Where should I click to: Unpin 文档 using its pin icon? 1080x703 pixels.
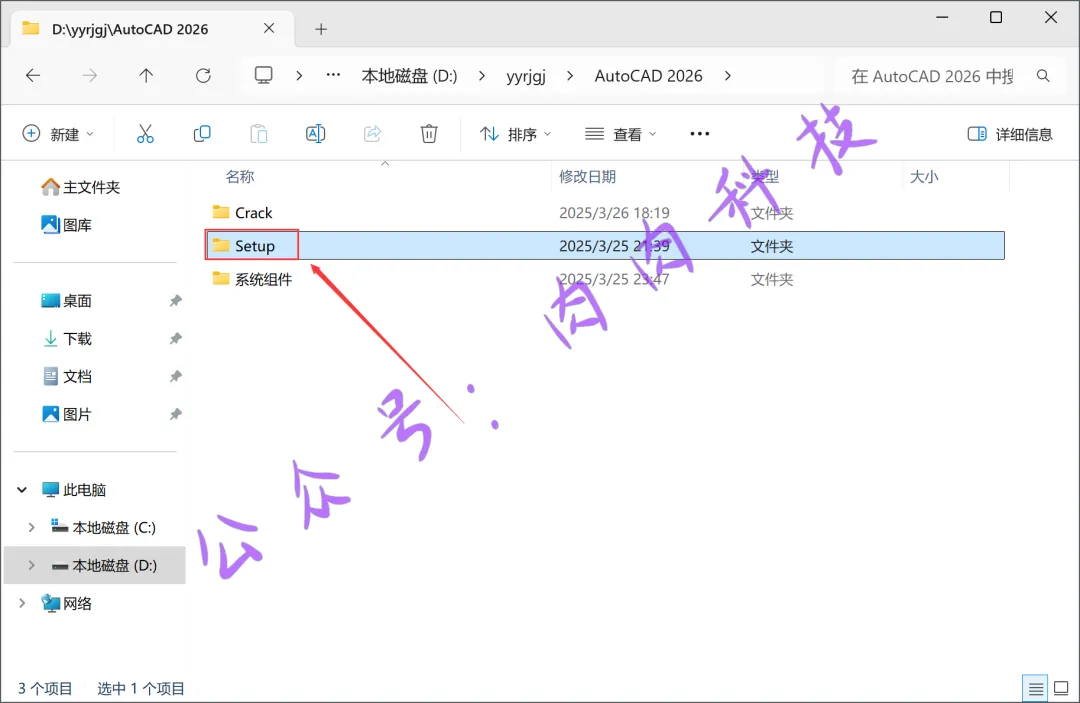(x=176, y=377)
